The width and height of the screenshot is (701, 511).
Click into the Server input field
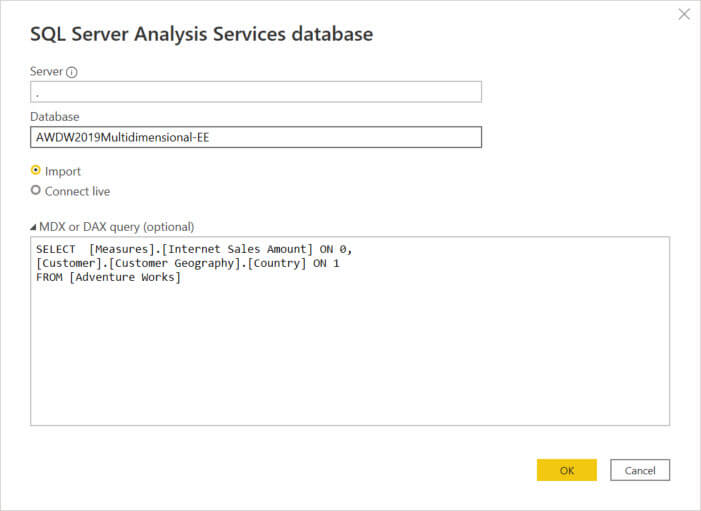(255, 92)
